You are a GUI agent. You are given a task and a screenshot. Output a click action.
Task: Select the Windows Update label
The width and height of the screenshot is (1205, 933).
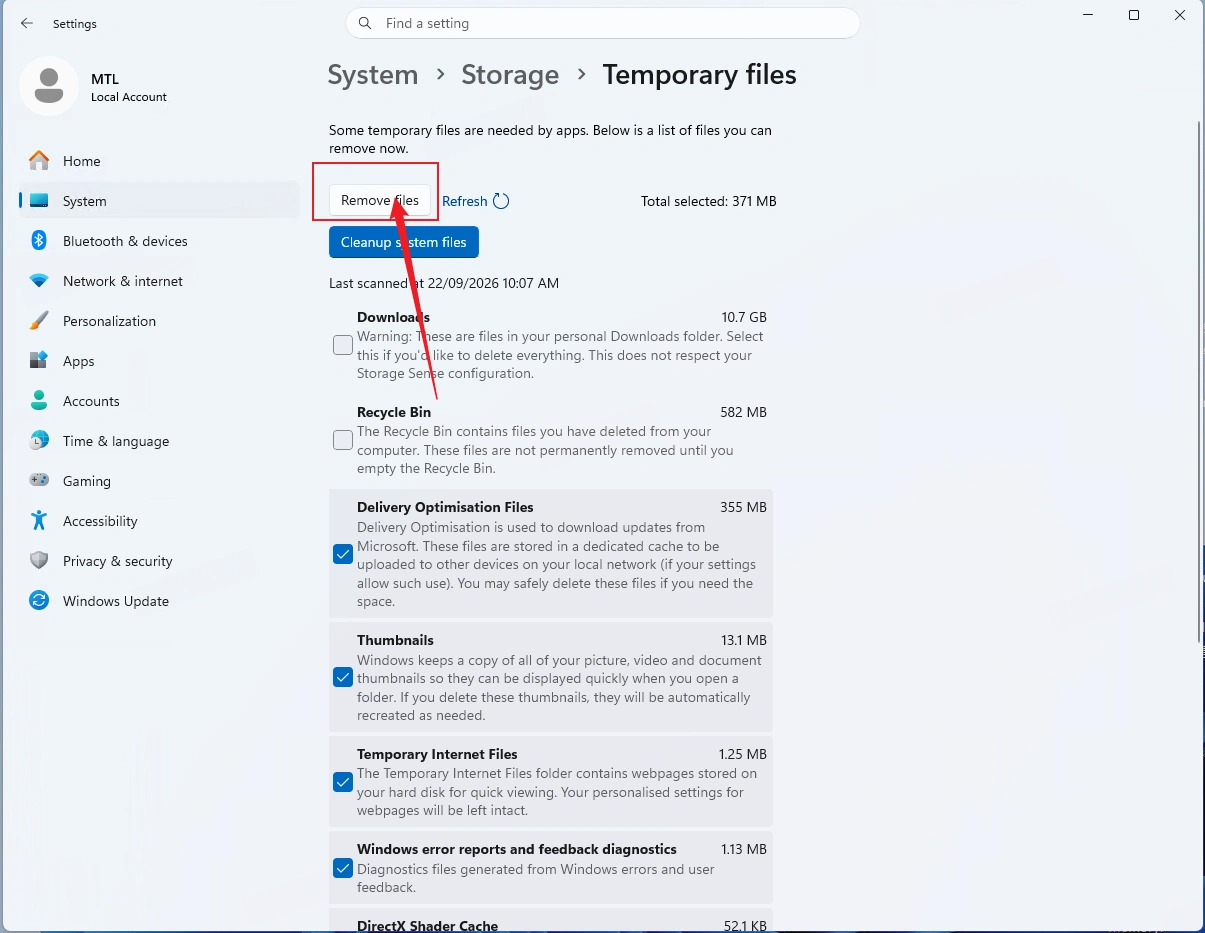pyautogui.click(x=116, y=601)
